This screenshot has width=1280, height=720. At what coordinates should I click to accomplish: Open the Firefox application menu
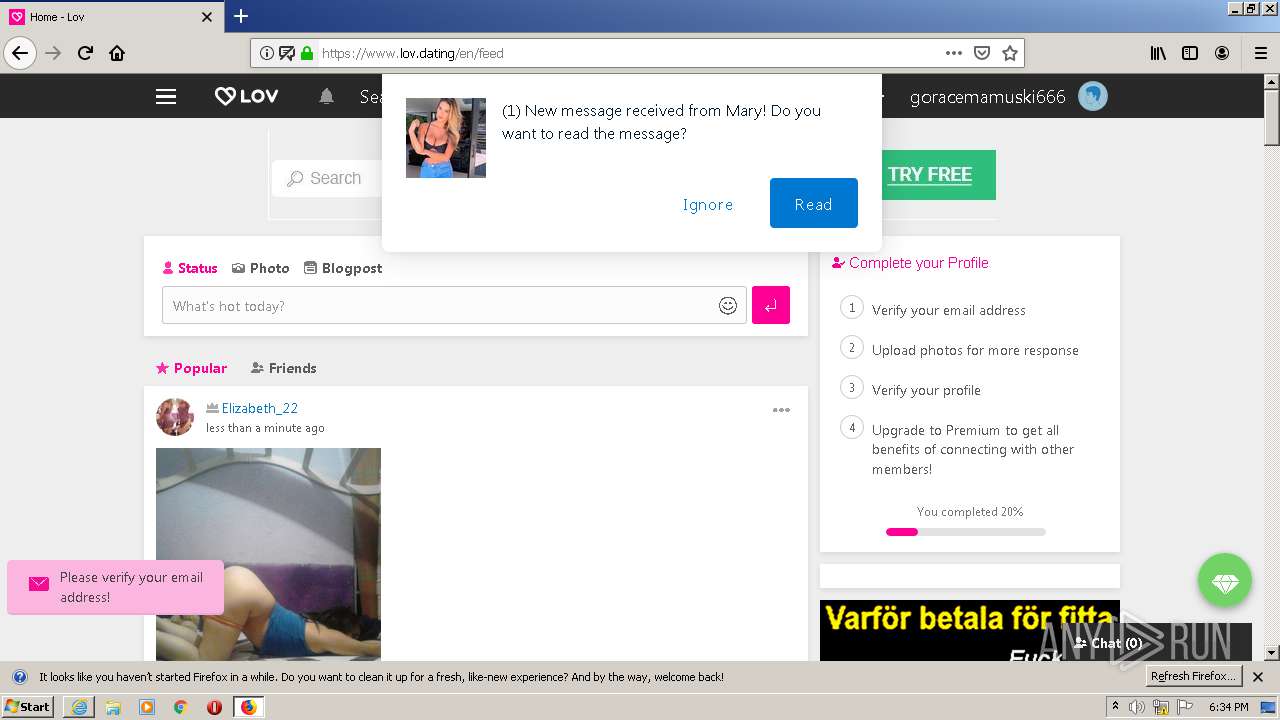pos(1261,53)
